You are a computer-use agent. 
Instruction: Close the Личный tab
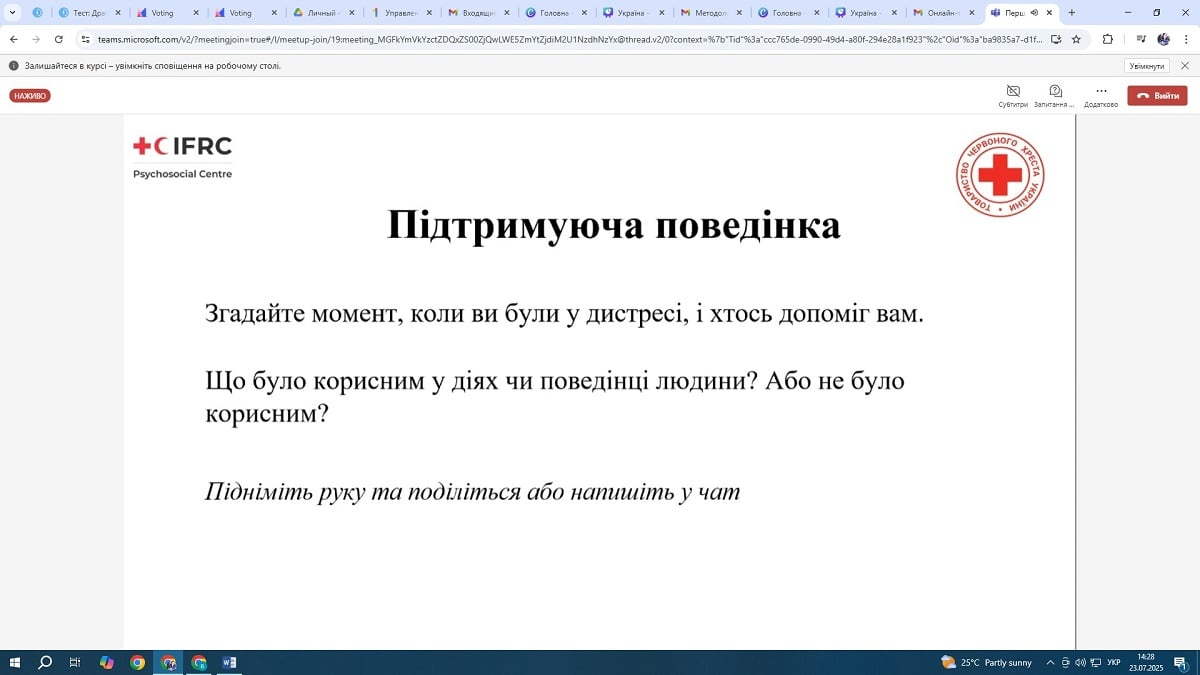[x=351, y=13]
